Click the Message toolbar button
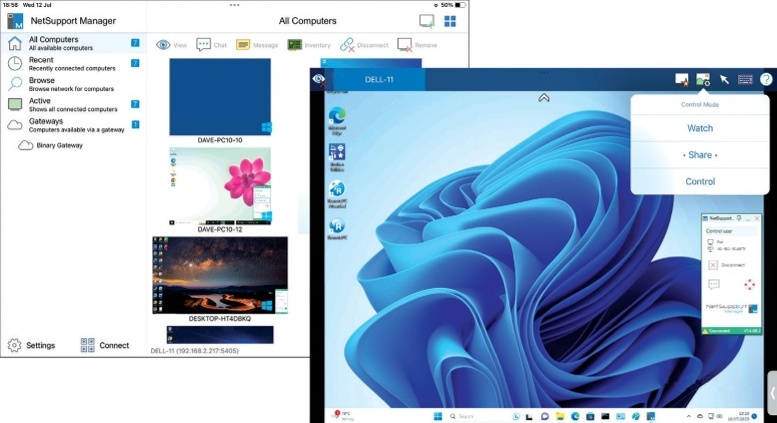777x423 pixels. coord(257,45)
